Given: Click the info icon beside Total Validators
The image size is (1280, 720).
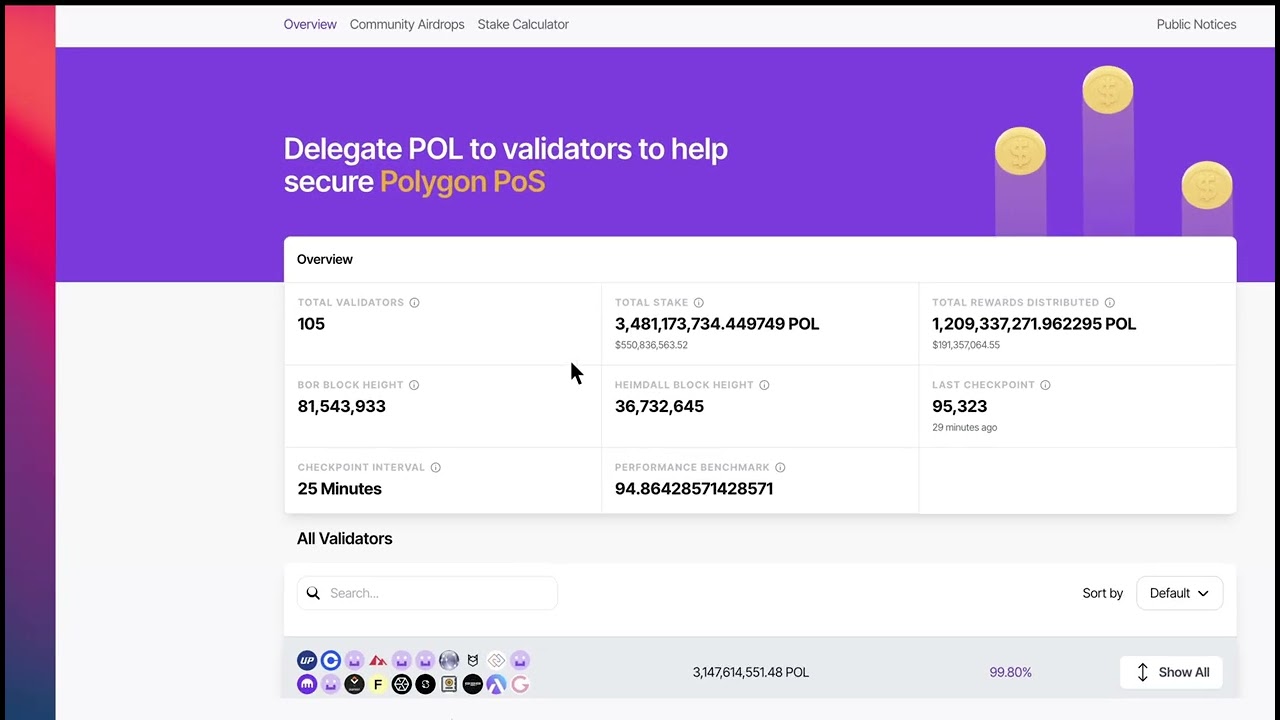Looking at the screenshot, I should pyautogui.click(x=414, y=302).
